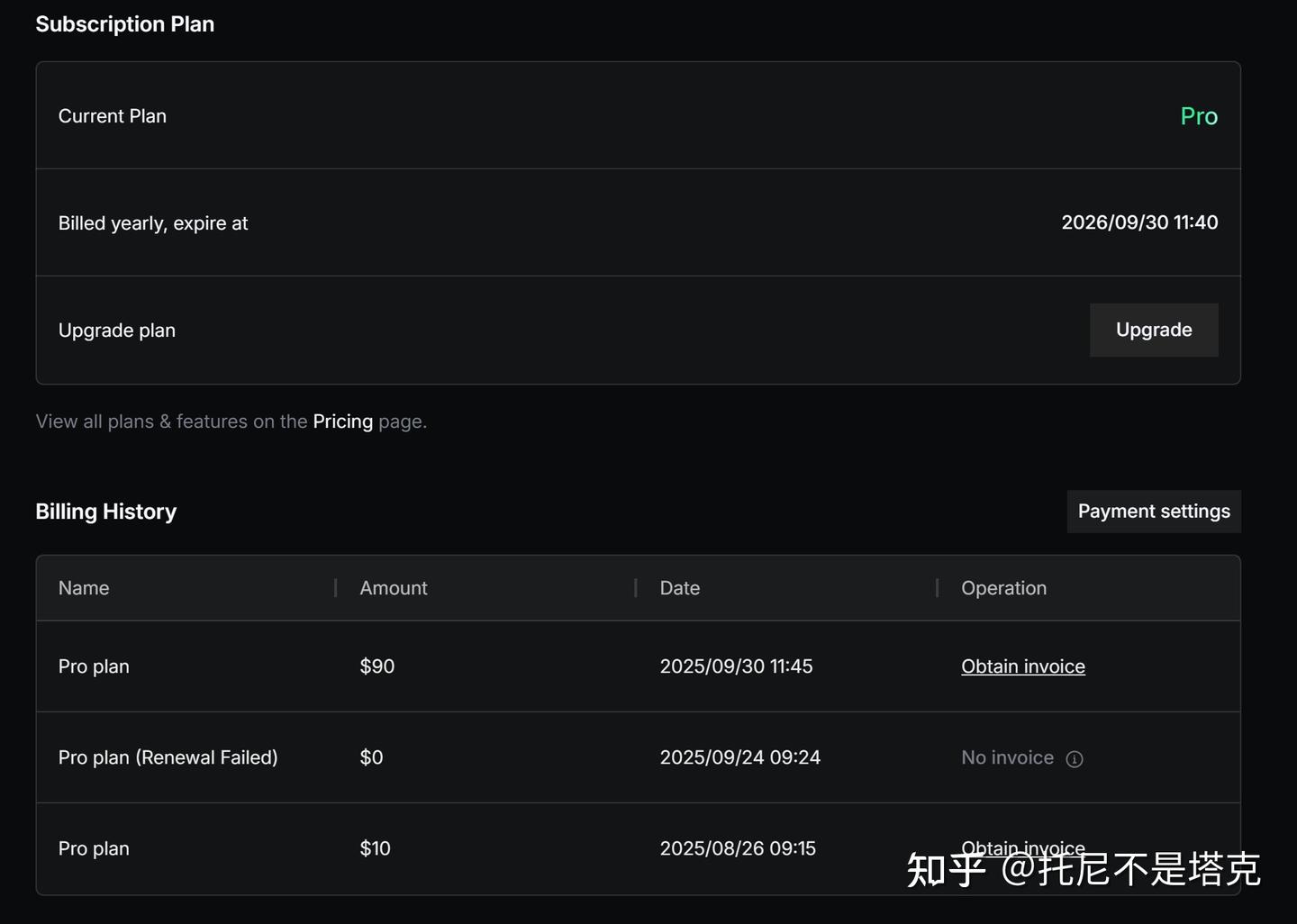Click the Operation column header

pos(1003,588)
